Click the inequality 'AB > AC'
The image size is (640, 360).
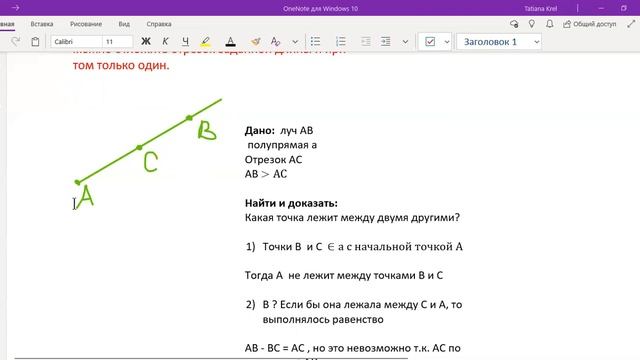click(266, 174)
